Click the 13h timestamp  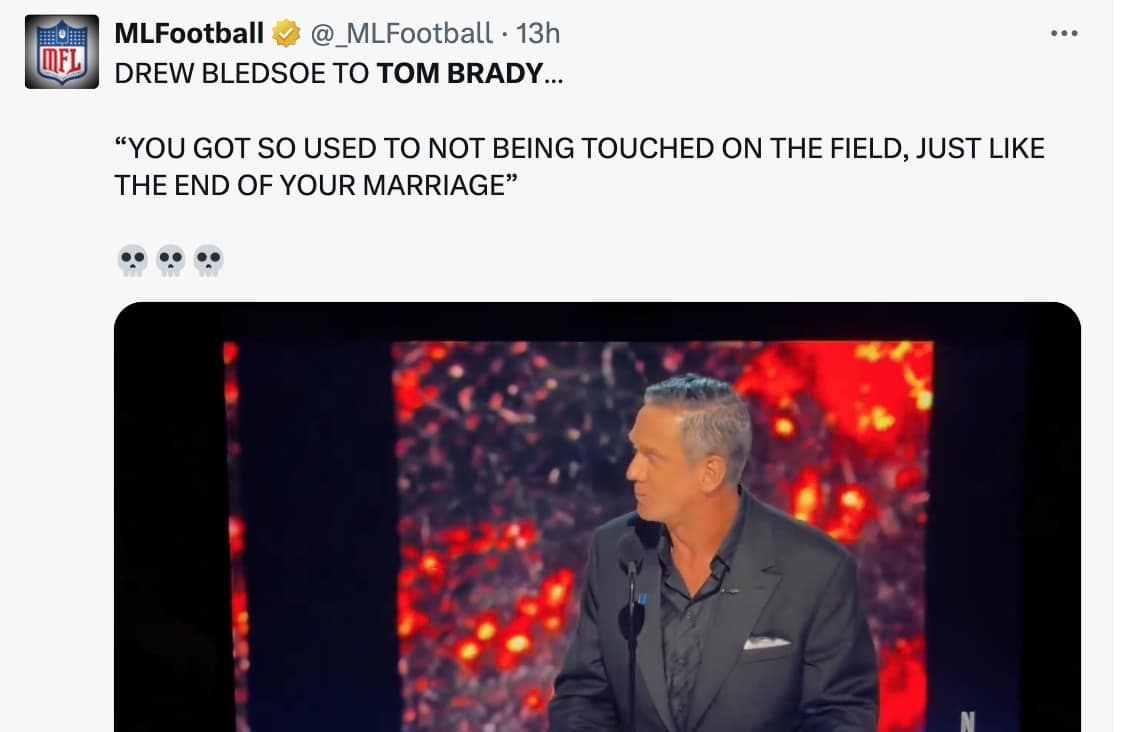click(538, 34)
